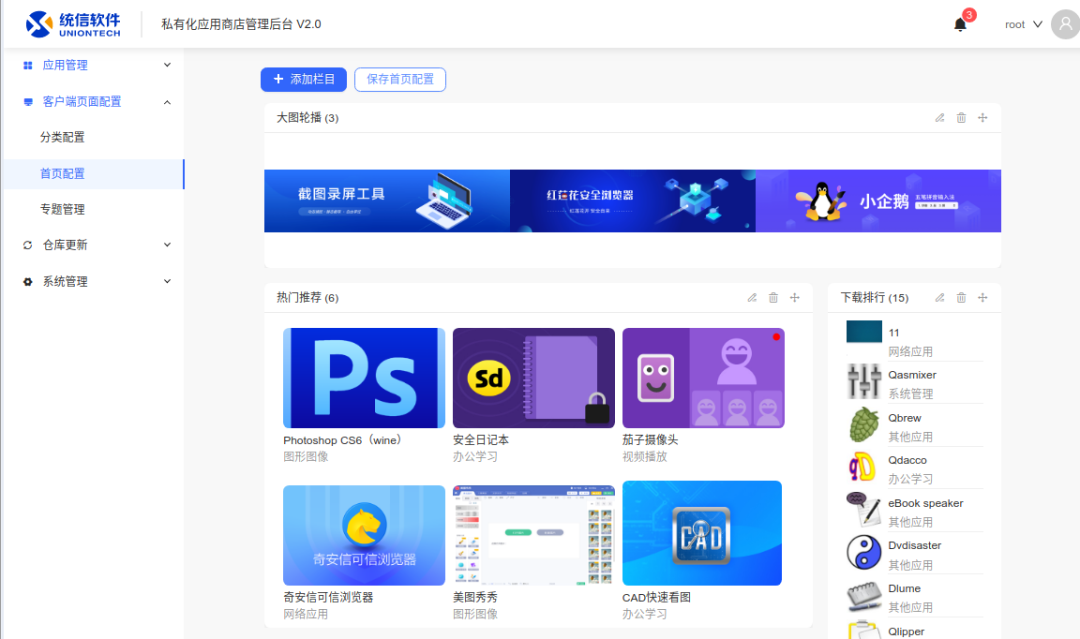Open the root user avatar
Screen dimensions: 1080x639
pos(1065,24)
